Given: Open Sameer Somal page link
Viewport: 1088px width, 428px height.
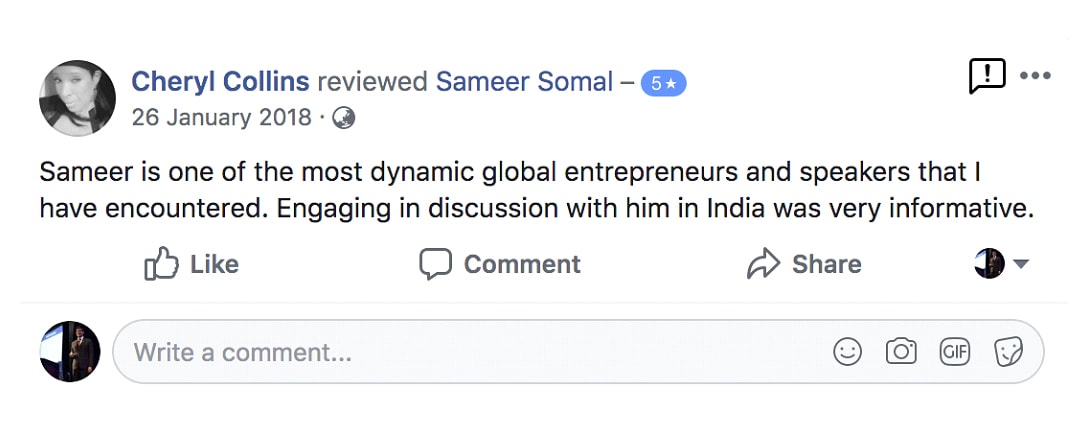Looking at the screenshot, I should [525, 82].
